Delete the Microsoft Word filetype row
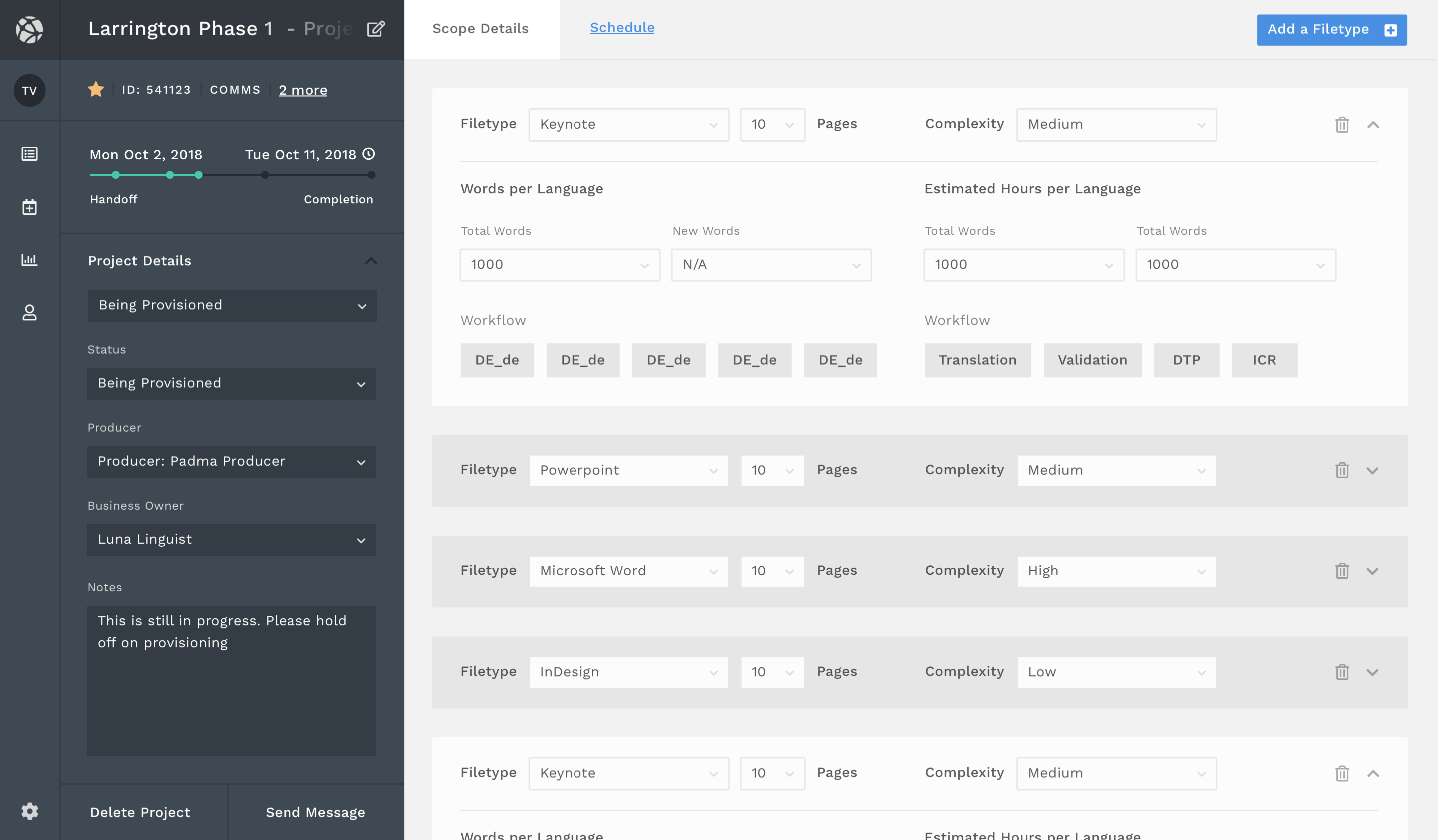1438x840 pixels. click(x=1342, y=571)
